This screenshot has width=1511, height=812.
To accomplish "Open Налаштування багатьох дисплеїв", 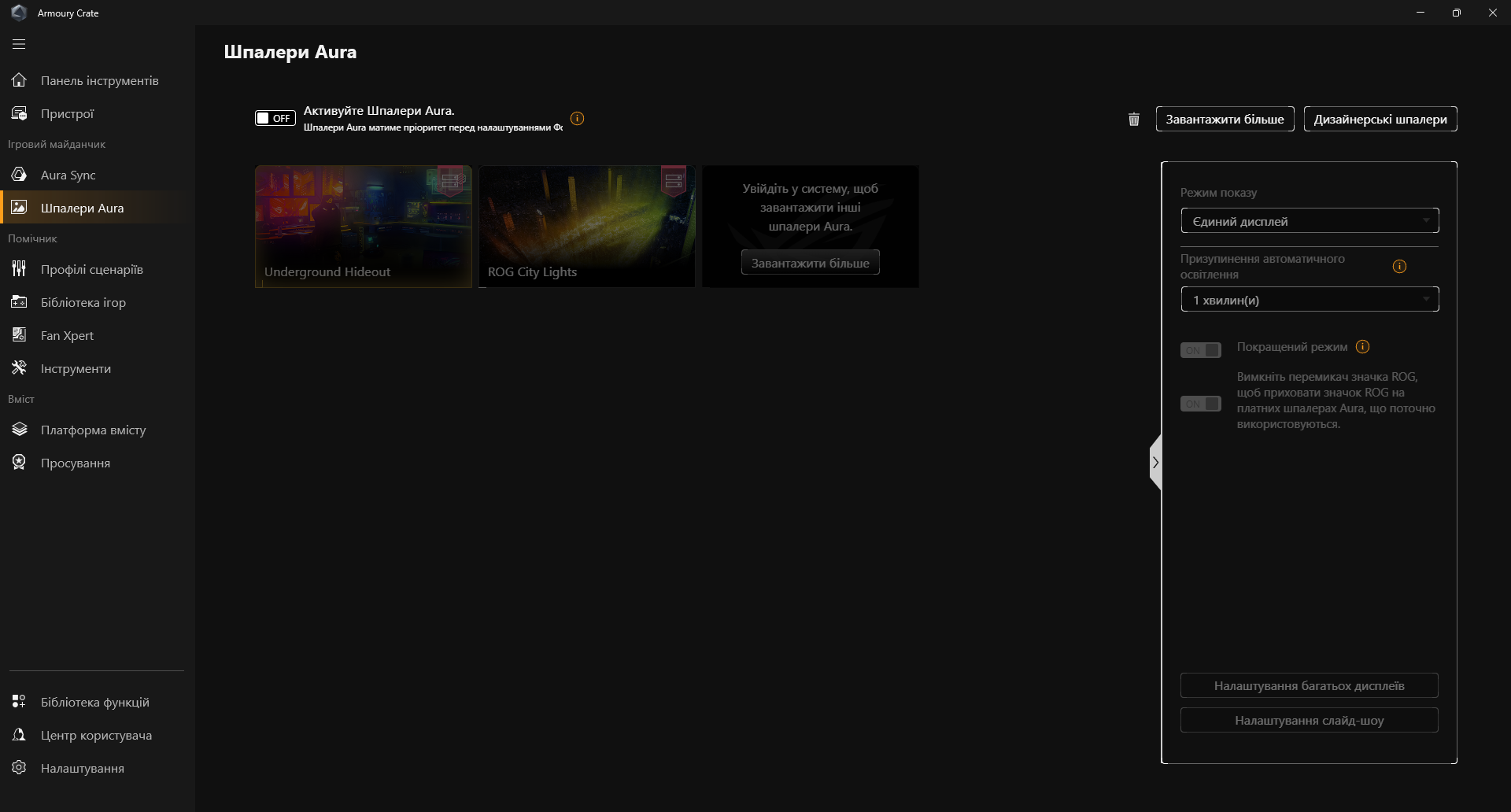I will (x=1310, y=685).
